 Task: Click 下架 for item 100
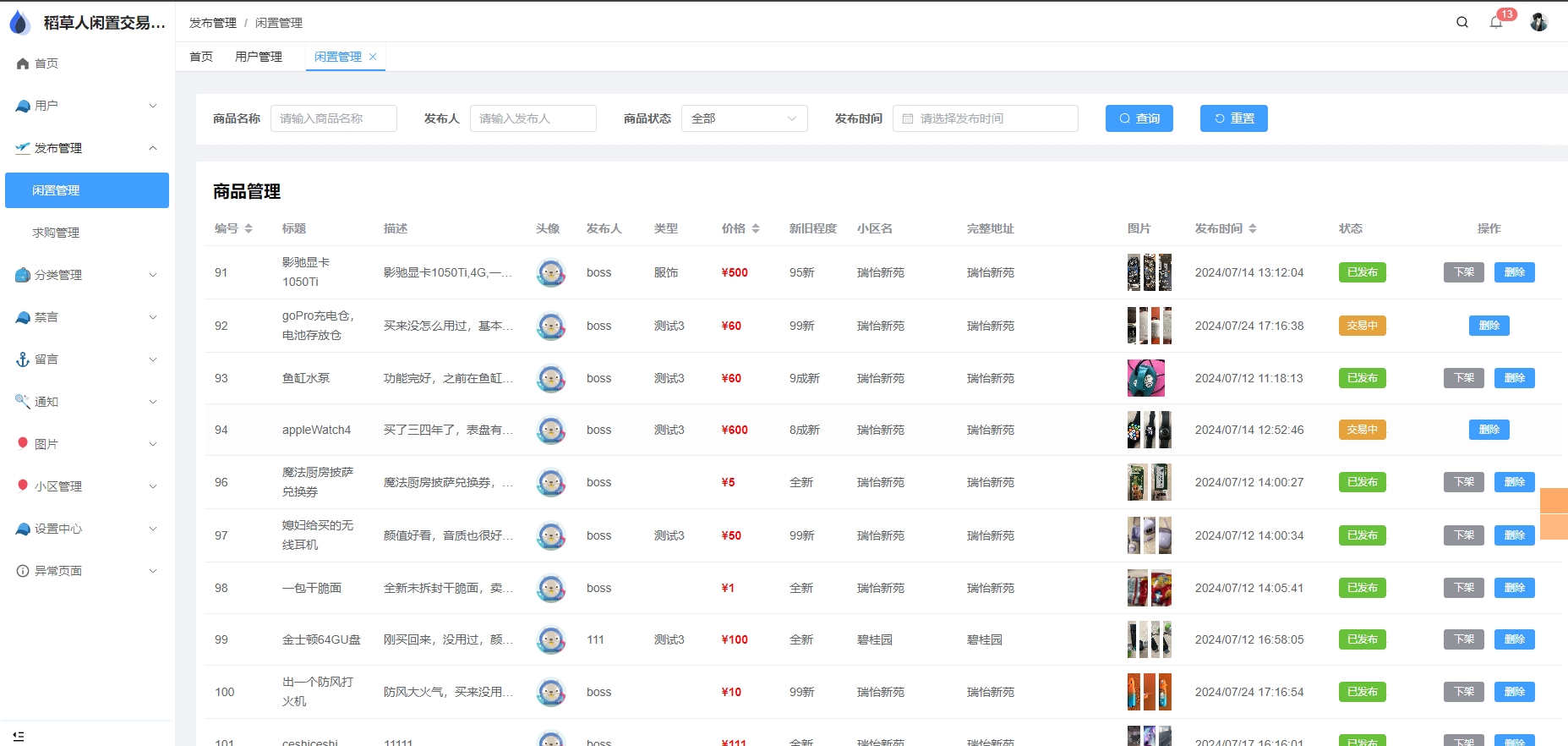click(1464, 692)
